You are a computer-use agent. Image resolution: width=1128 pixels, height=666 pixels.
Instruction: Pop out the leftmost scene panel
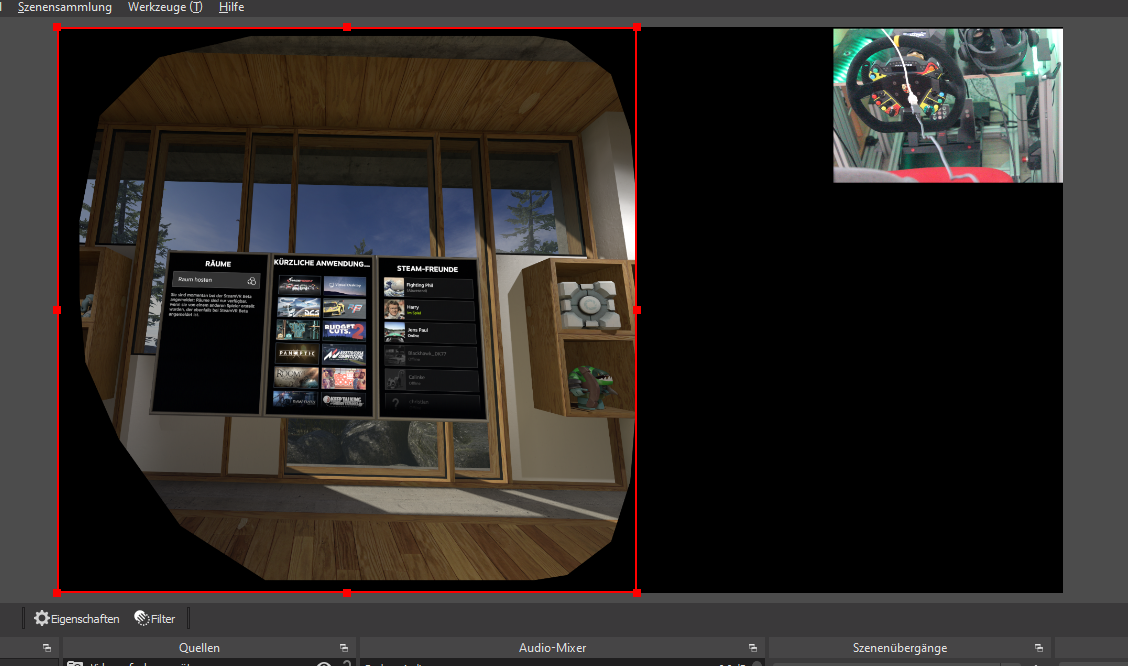[x=47, y=647]
